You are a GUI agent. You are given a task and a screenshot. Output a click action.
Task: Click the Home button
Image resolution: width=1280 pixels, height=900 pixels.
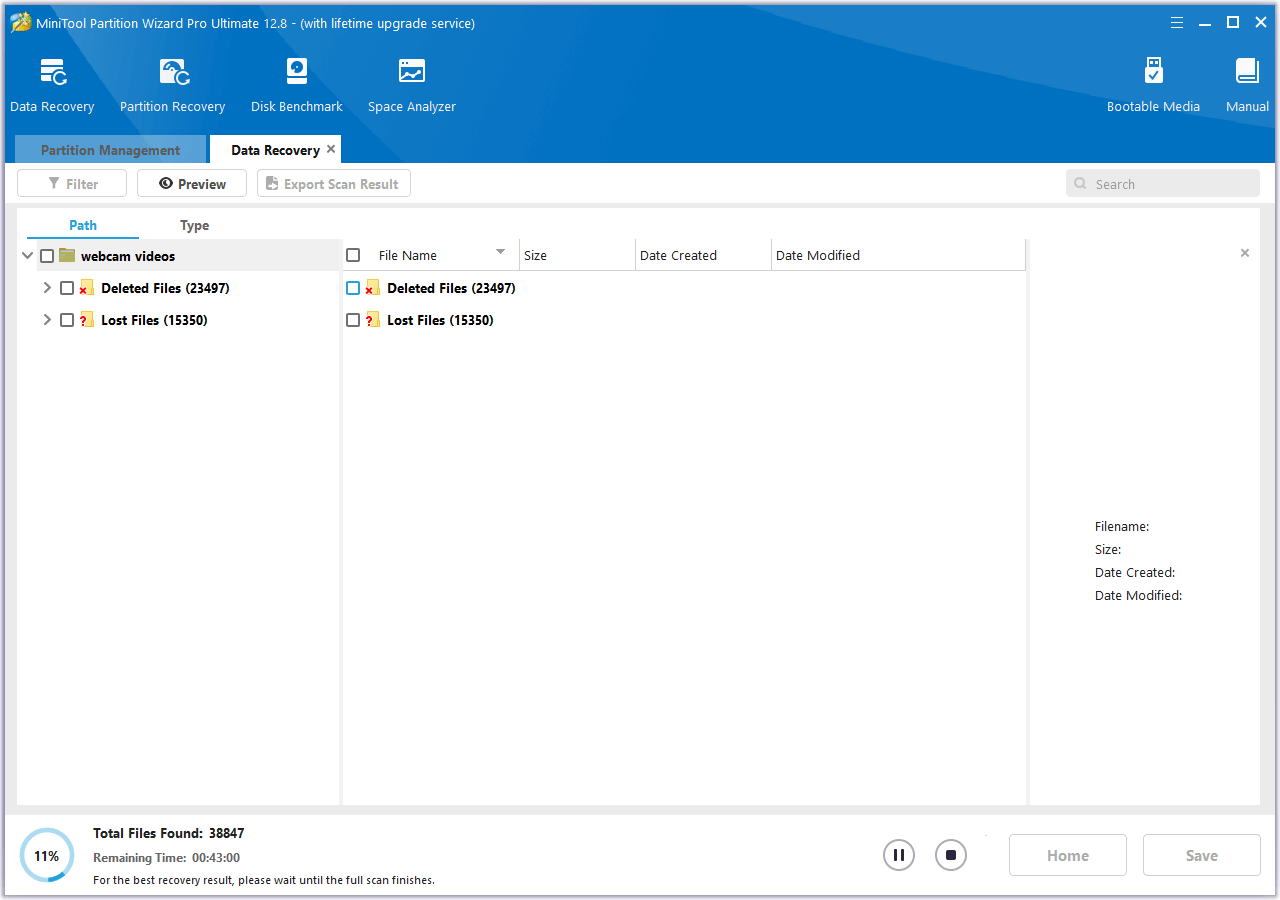(1068, 855)
